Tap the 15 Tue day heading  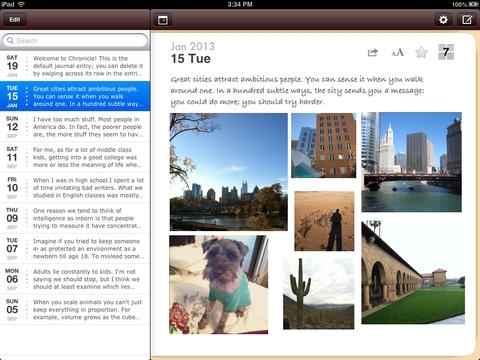pos(191,59)
